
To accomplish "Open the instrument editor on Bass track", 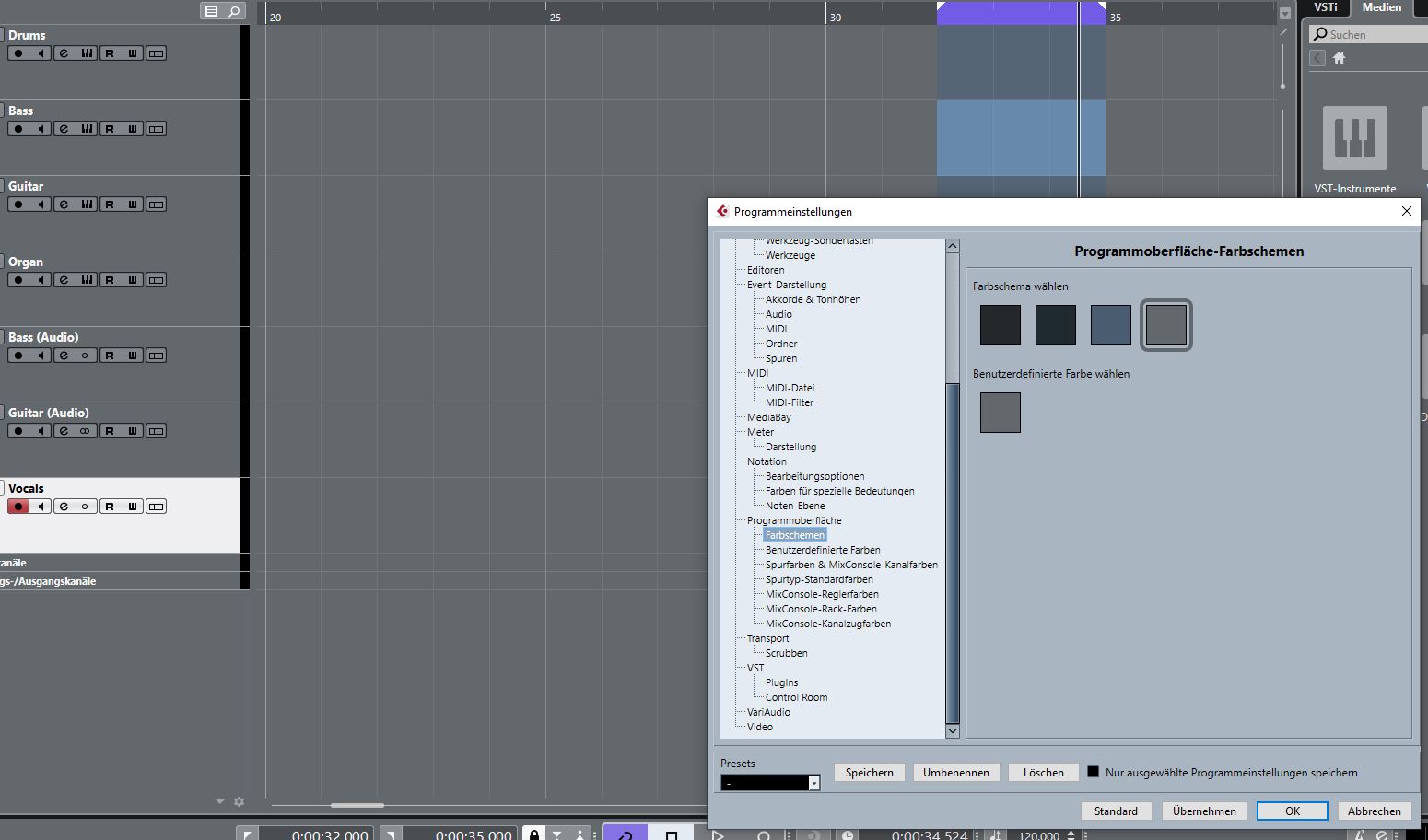I will tap(87, 129).
